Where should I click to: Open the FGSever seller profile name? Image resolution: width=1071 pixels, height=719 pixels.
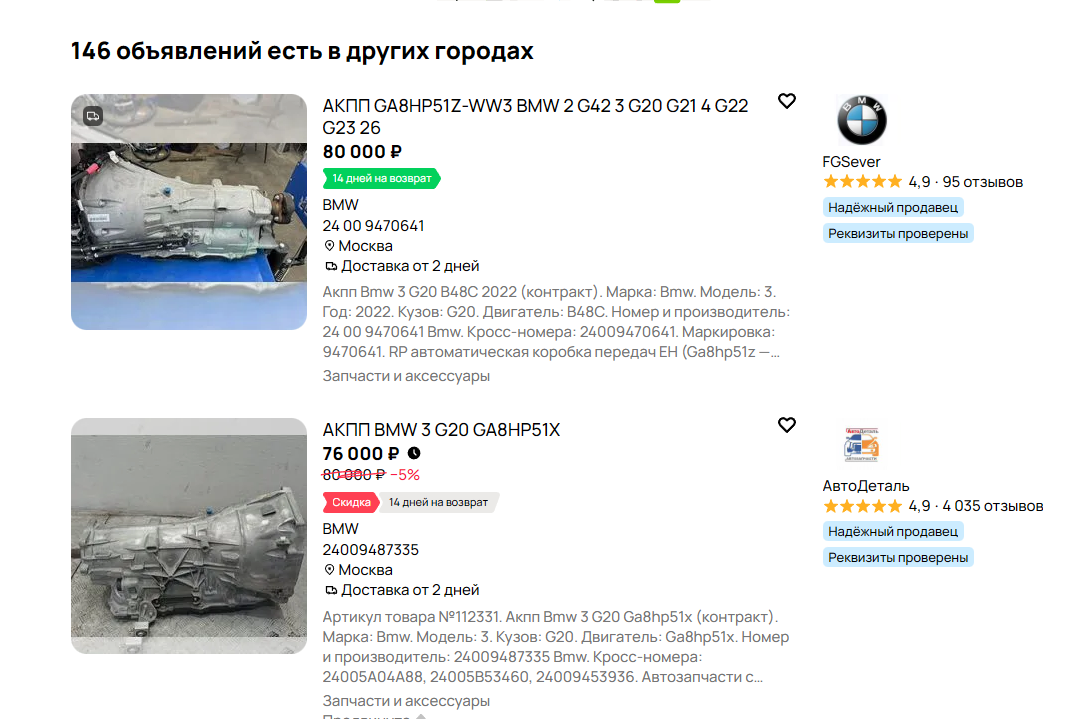click(x=851, y=162)
